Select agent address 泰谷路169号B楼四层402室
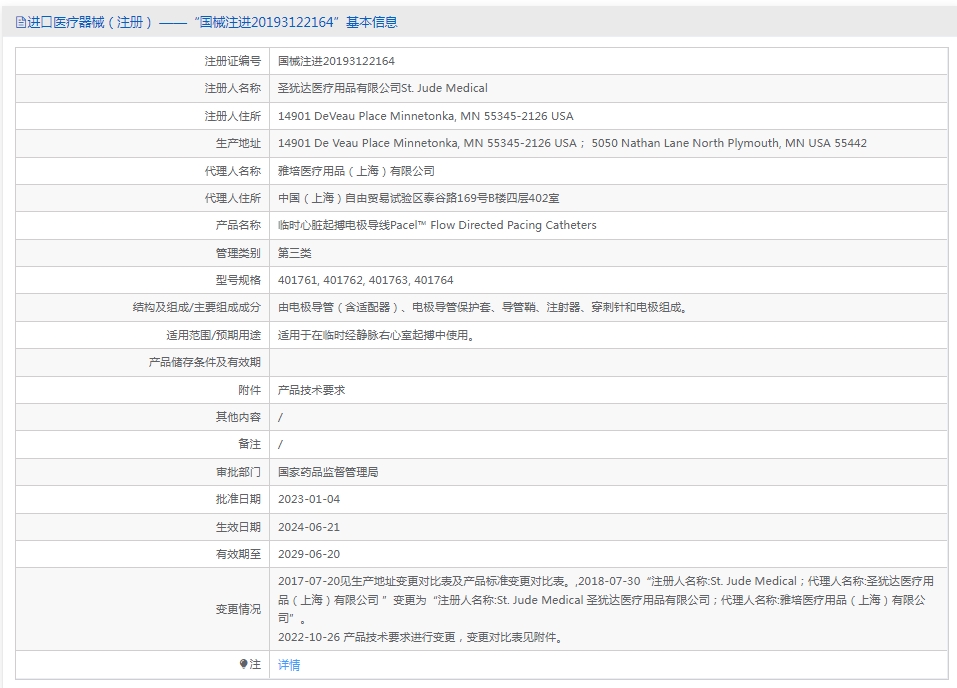Screen dimensions: 957x688 coord(419,198)
